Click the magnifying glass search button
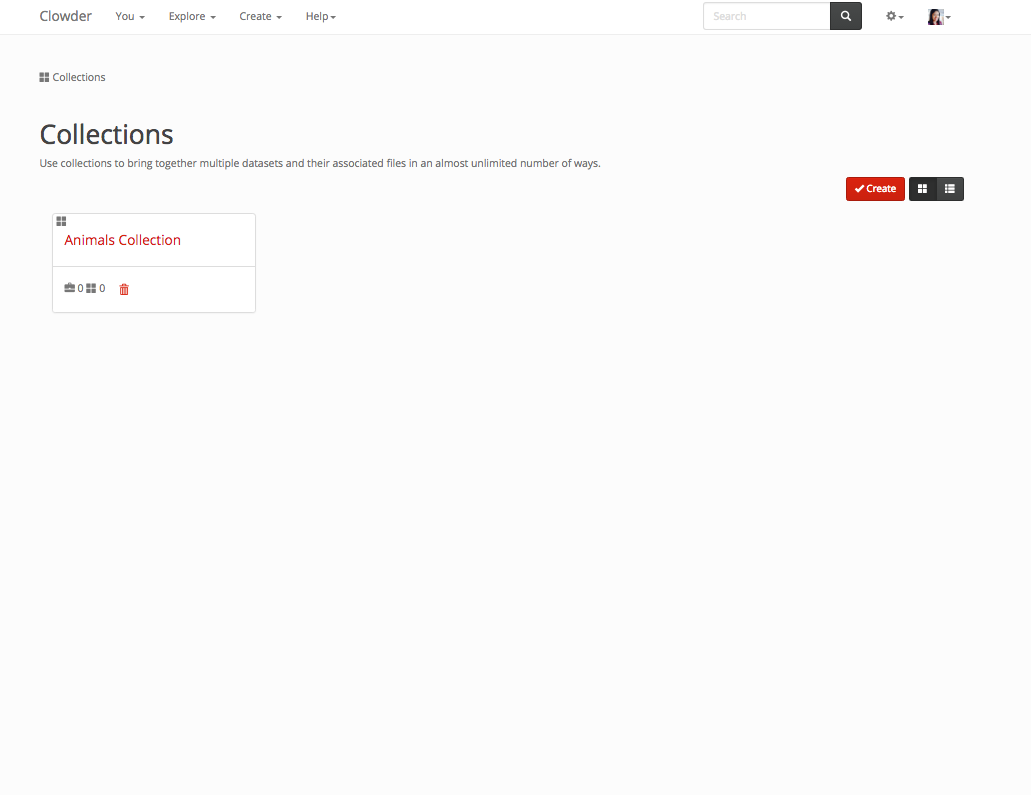The image size is (1031, 795). (x=846, y=16)
